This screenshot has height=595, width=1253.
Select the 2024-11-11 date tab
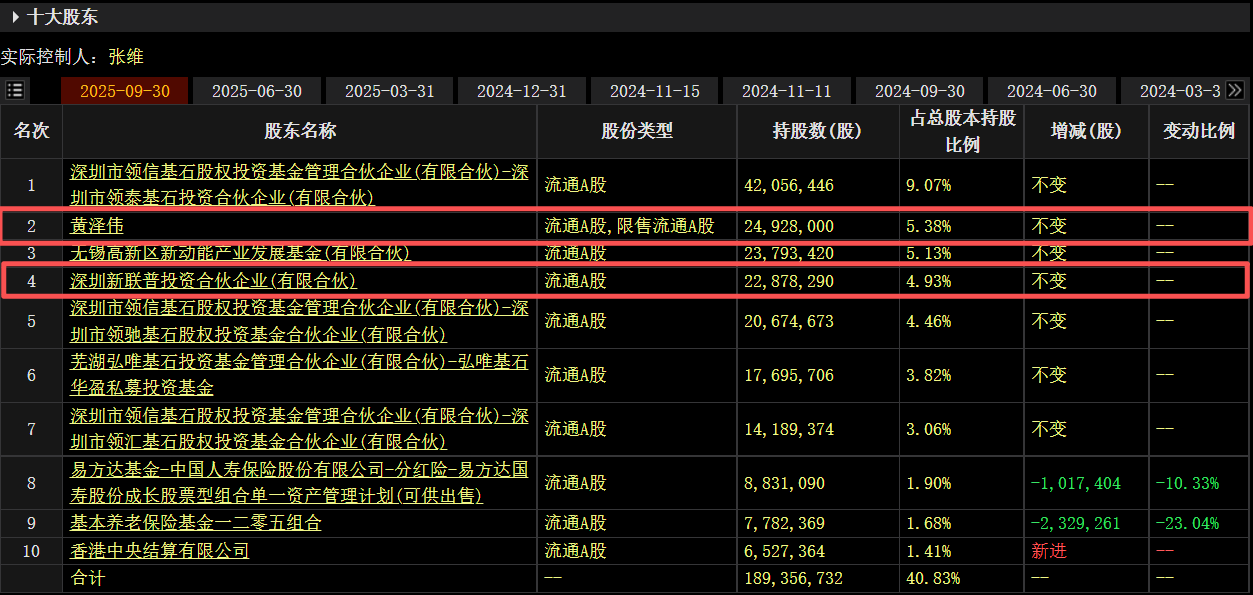[786, 91]
